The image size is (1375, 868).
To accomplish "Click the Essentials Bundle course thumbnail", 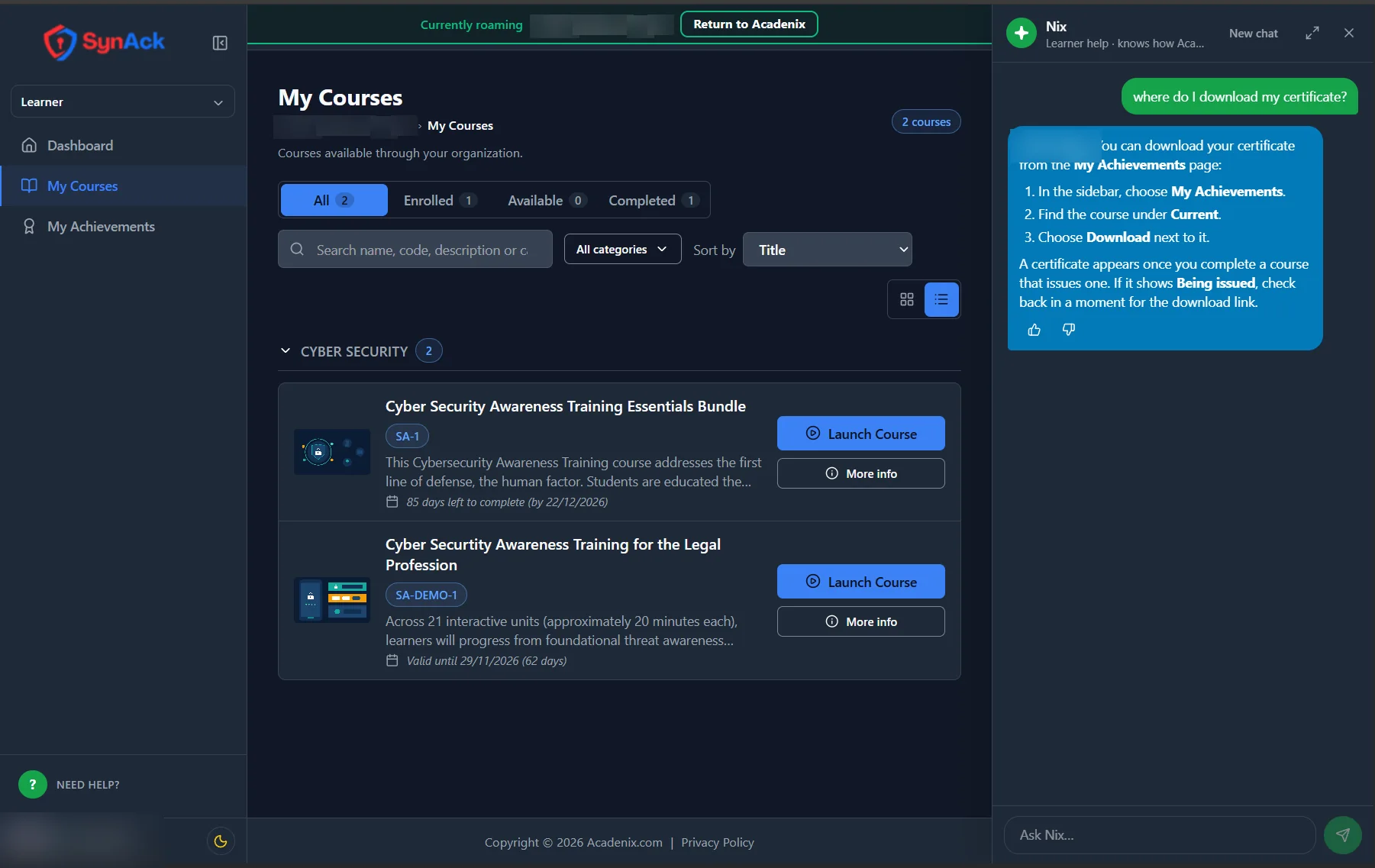I will tap(332, 452).
